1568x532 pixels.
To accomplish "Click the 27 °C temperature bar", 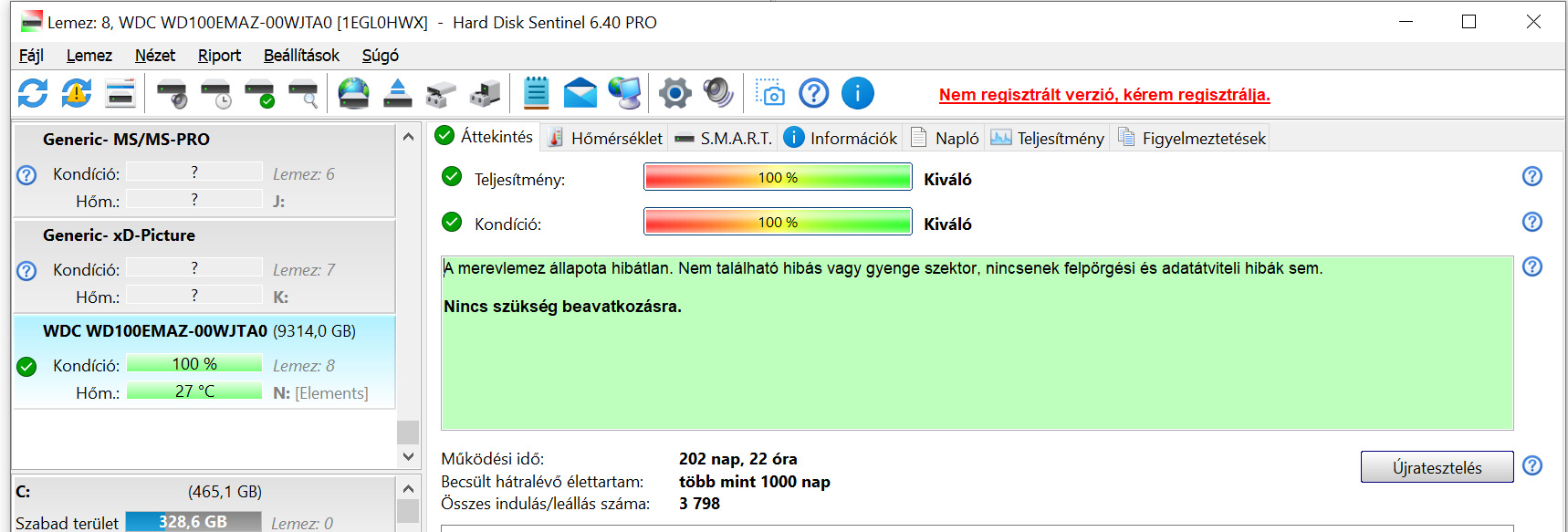I will click(194, 391).
